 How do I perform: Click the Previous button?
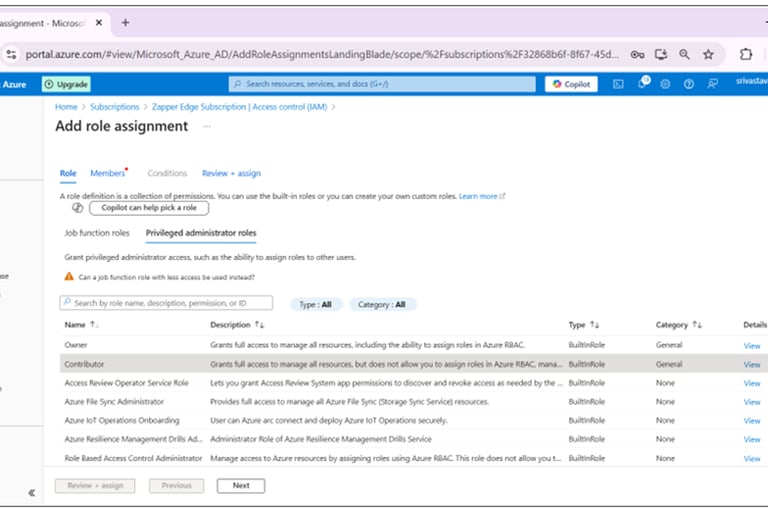coord(176,486)
